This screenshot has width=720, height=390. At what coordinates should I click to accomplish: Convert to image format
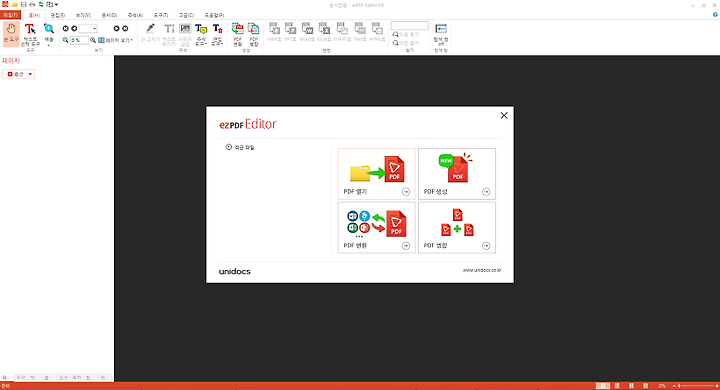pos(342,33)
